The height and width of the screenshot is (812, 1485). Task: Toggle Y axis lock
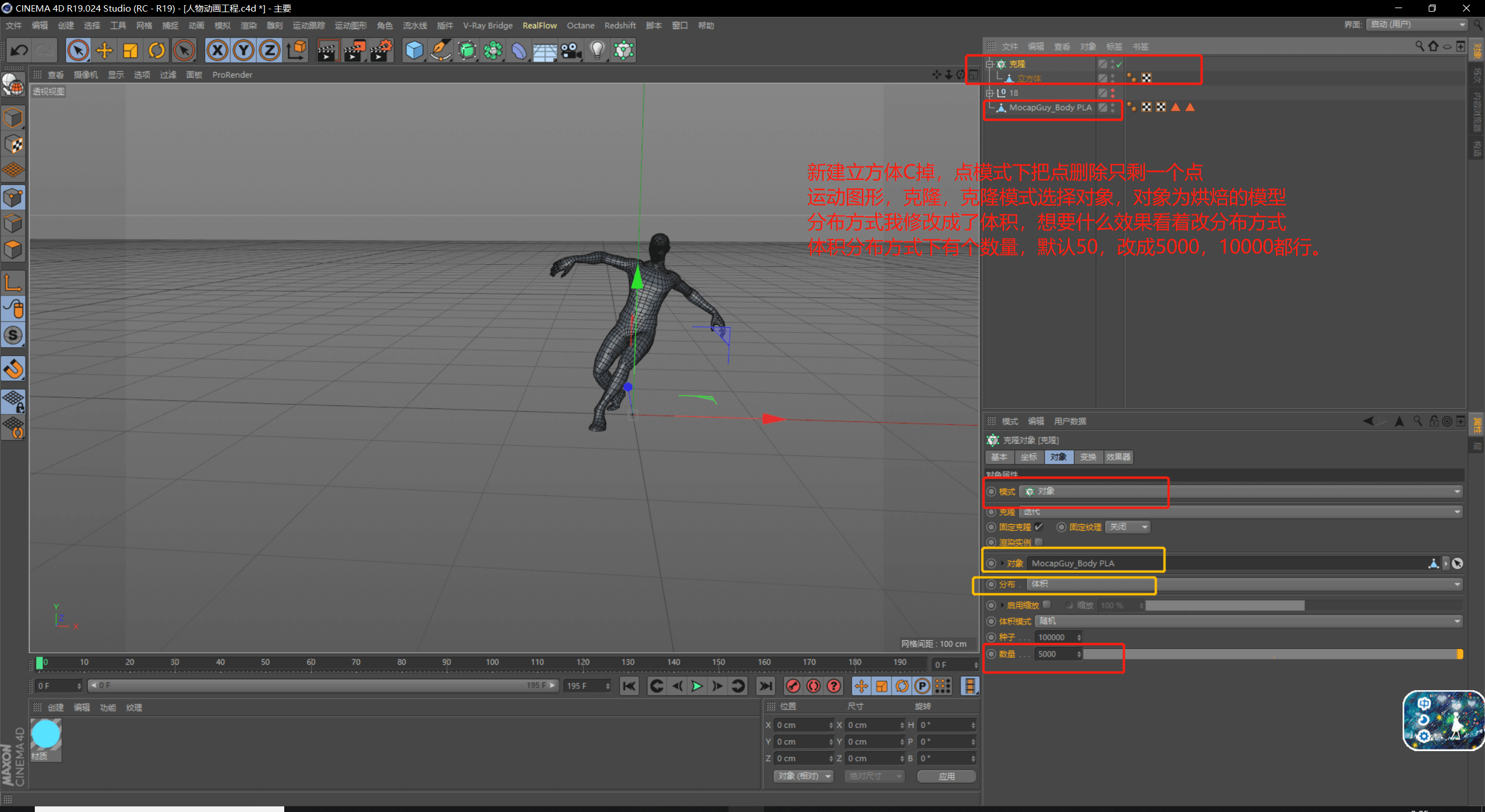click(244, 50)
